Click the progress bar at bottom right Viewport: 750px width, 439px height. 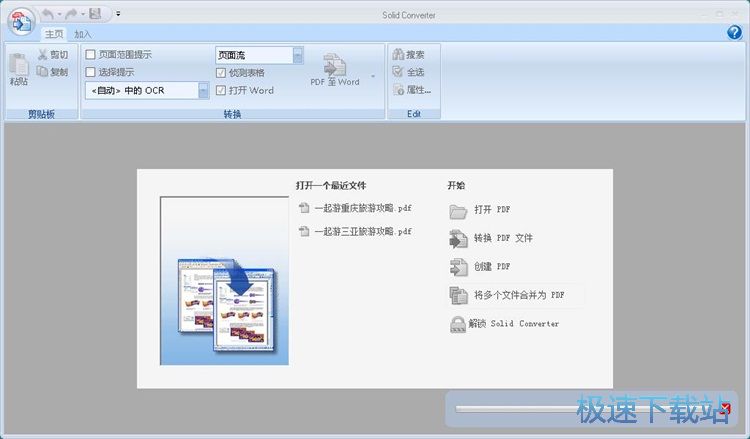[x=585, y=409]
